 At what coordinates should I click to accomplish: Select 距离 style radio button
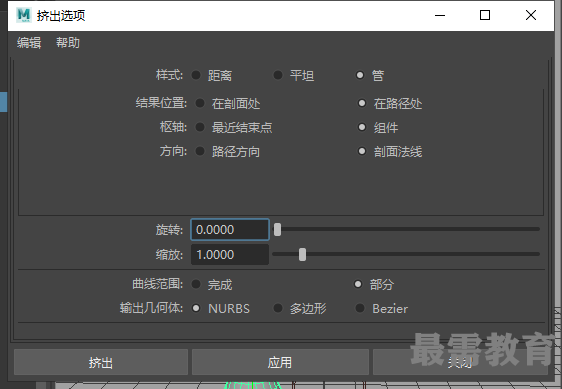point(196,75)
